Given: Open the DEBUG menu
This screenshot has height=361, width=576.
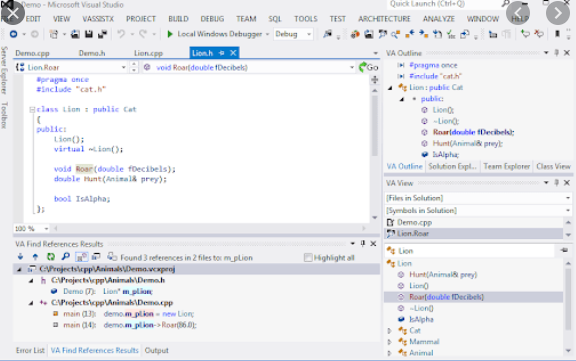Looking at the screenshot, I should [212, 19].
